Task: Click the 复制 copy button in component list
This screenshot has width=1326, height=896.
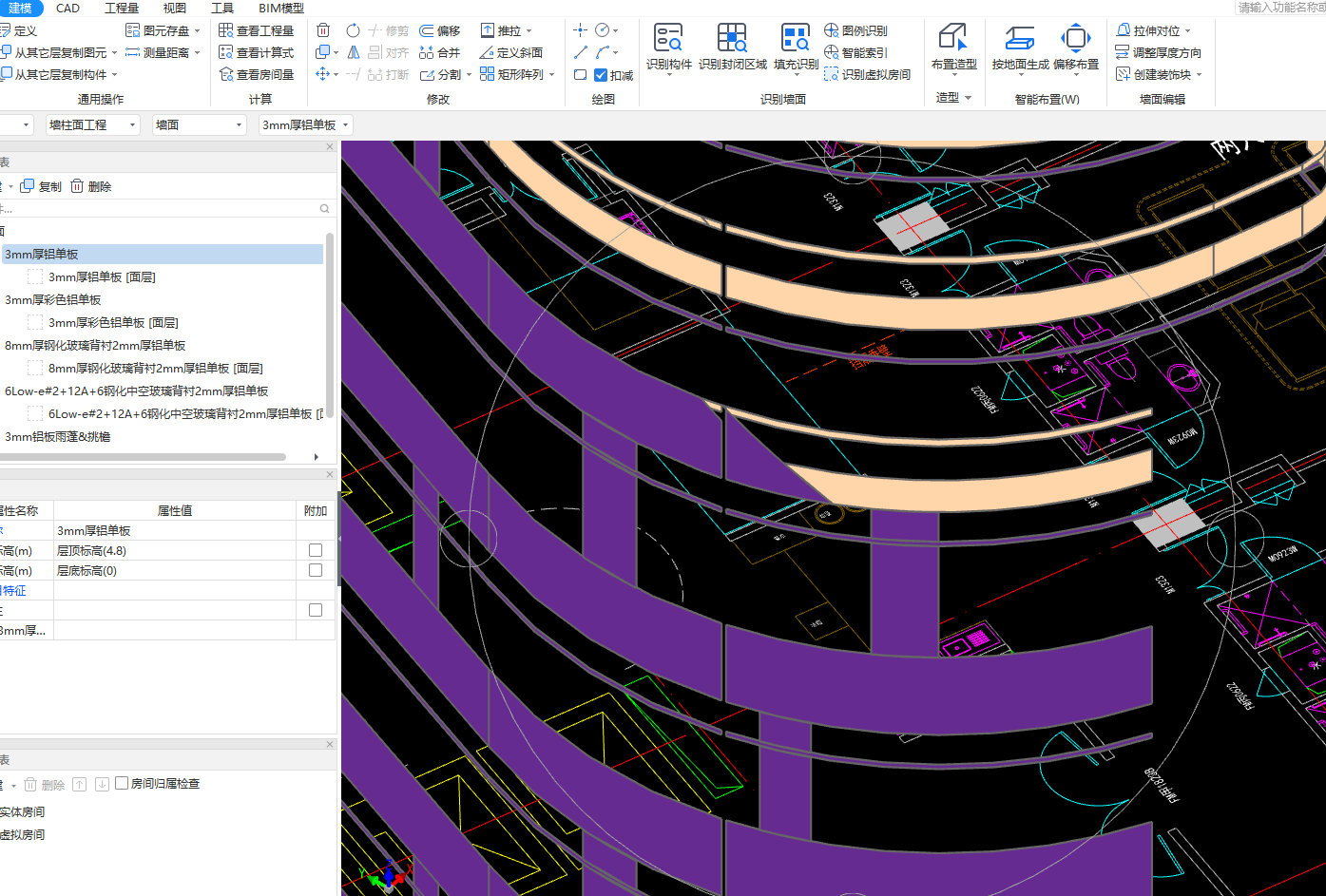Action: (x=41, y=186)
